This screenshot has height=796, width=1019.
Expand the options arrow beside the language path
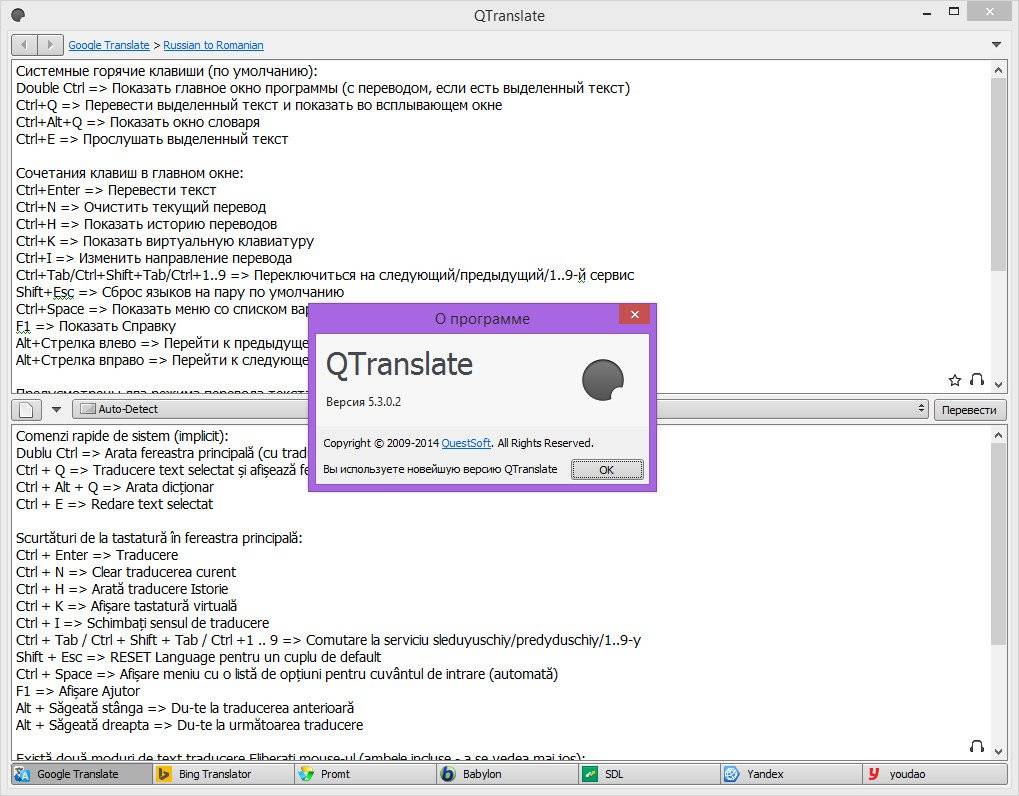pyautogui.click(x=996, y=45)
